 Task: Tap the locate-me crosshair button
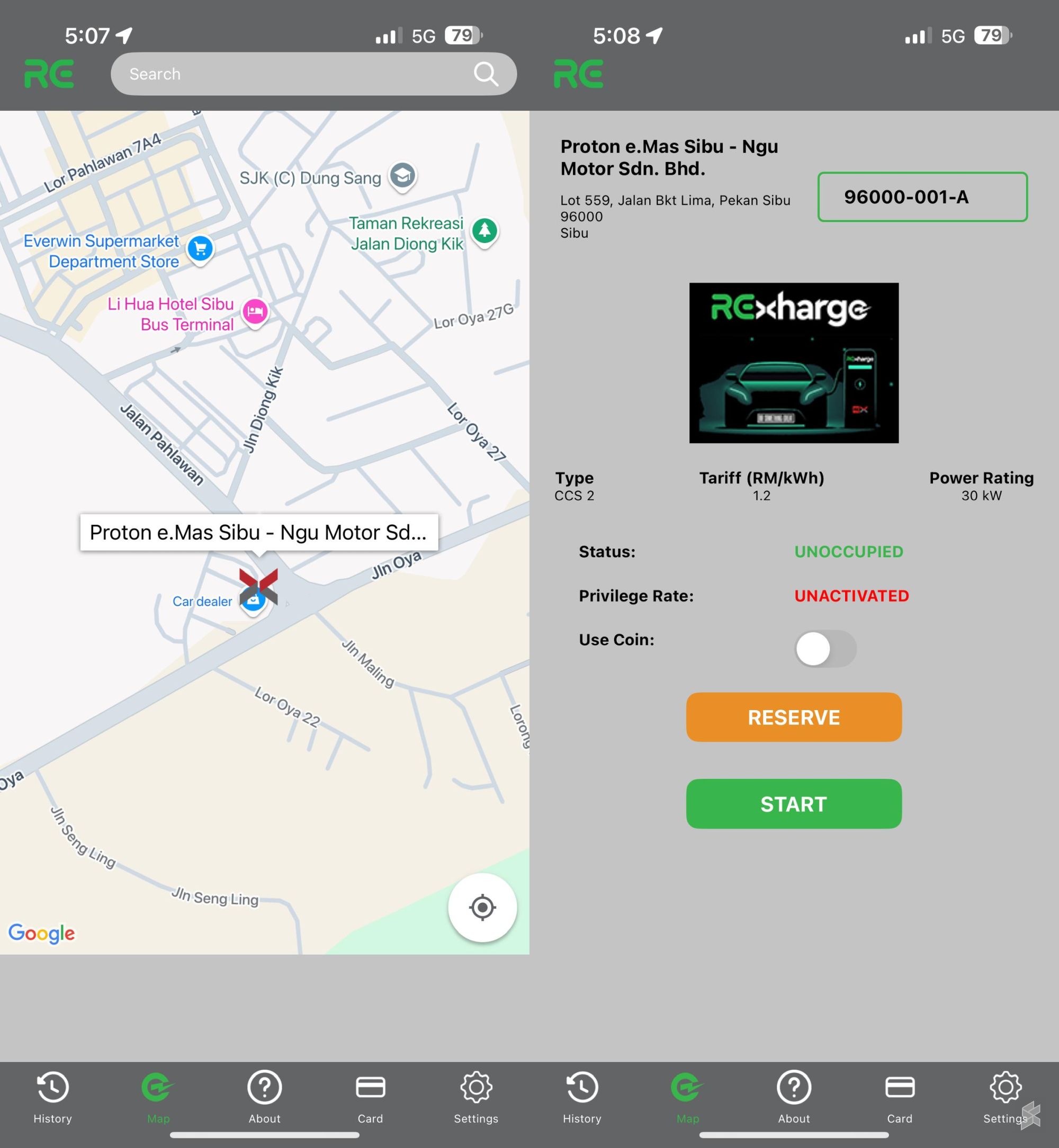482,907
